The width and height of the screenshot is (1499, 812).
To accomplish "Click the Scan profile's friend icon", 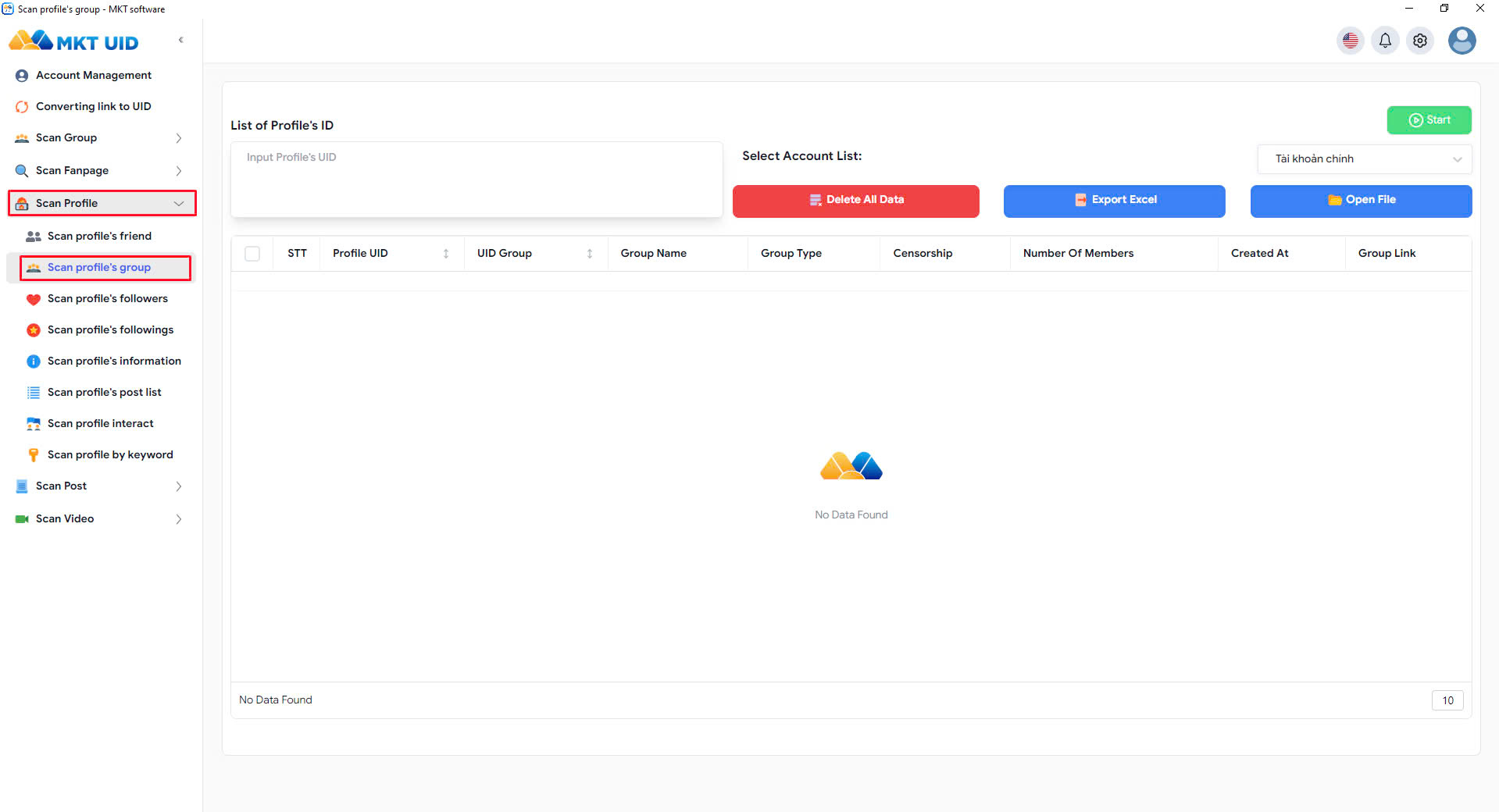I will click(x=34, y=237).
